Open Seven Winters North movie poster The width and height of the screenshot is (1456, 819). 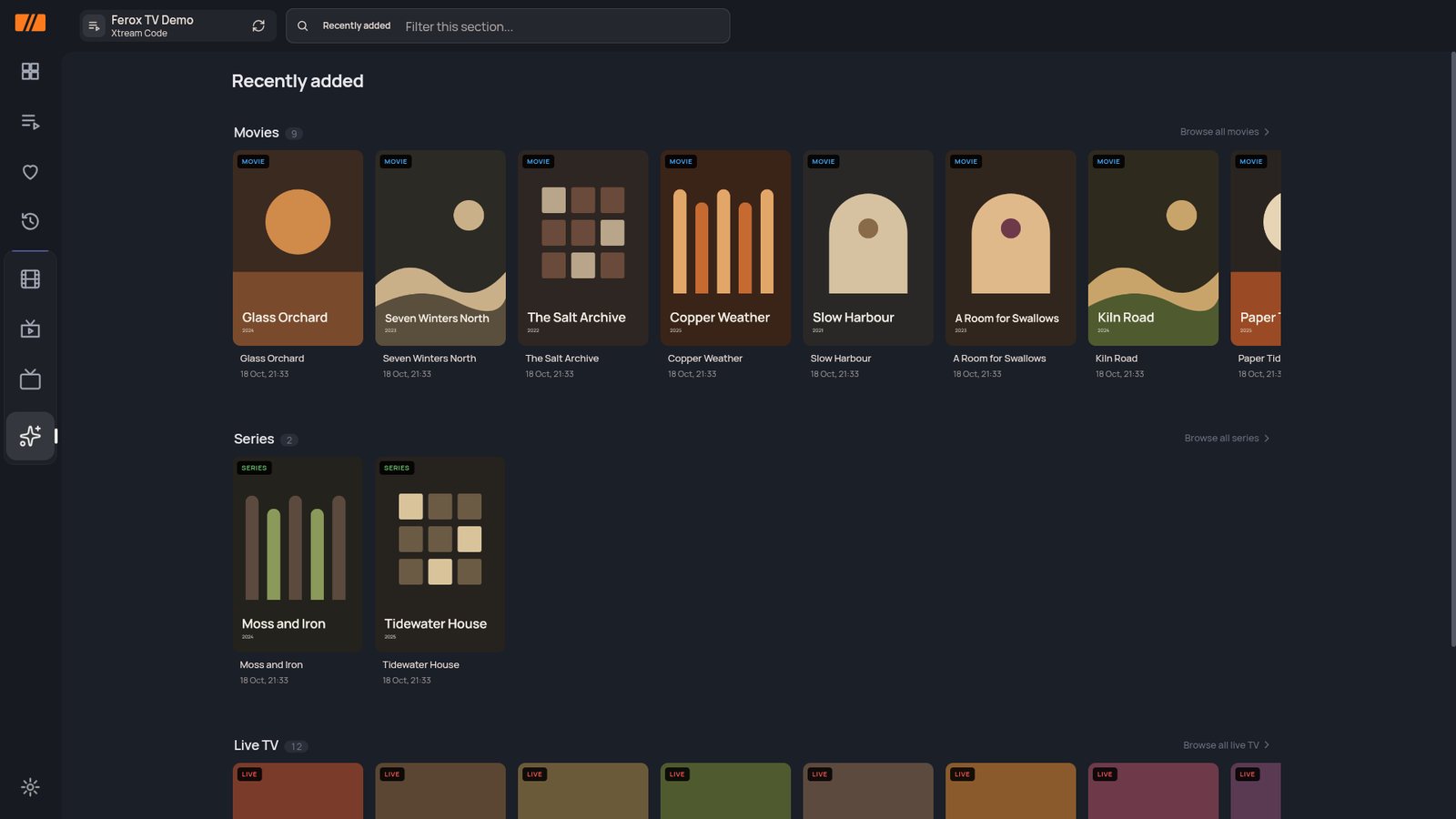point(440,248)
